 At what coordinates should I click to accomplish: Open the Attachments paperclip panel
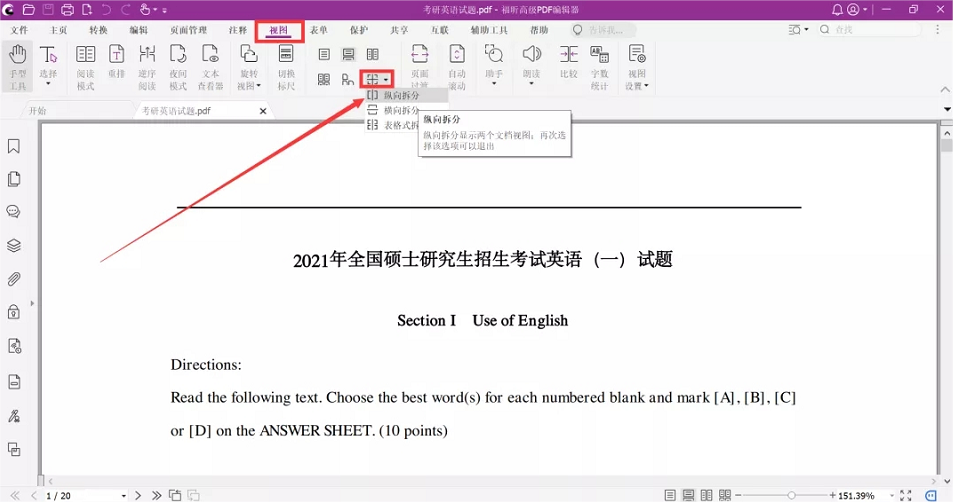[13, 279]
